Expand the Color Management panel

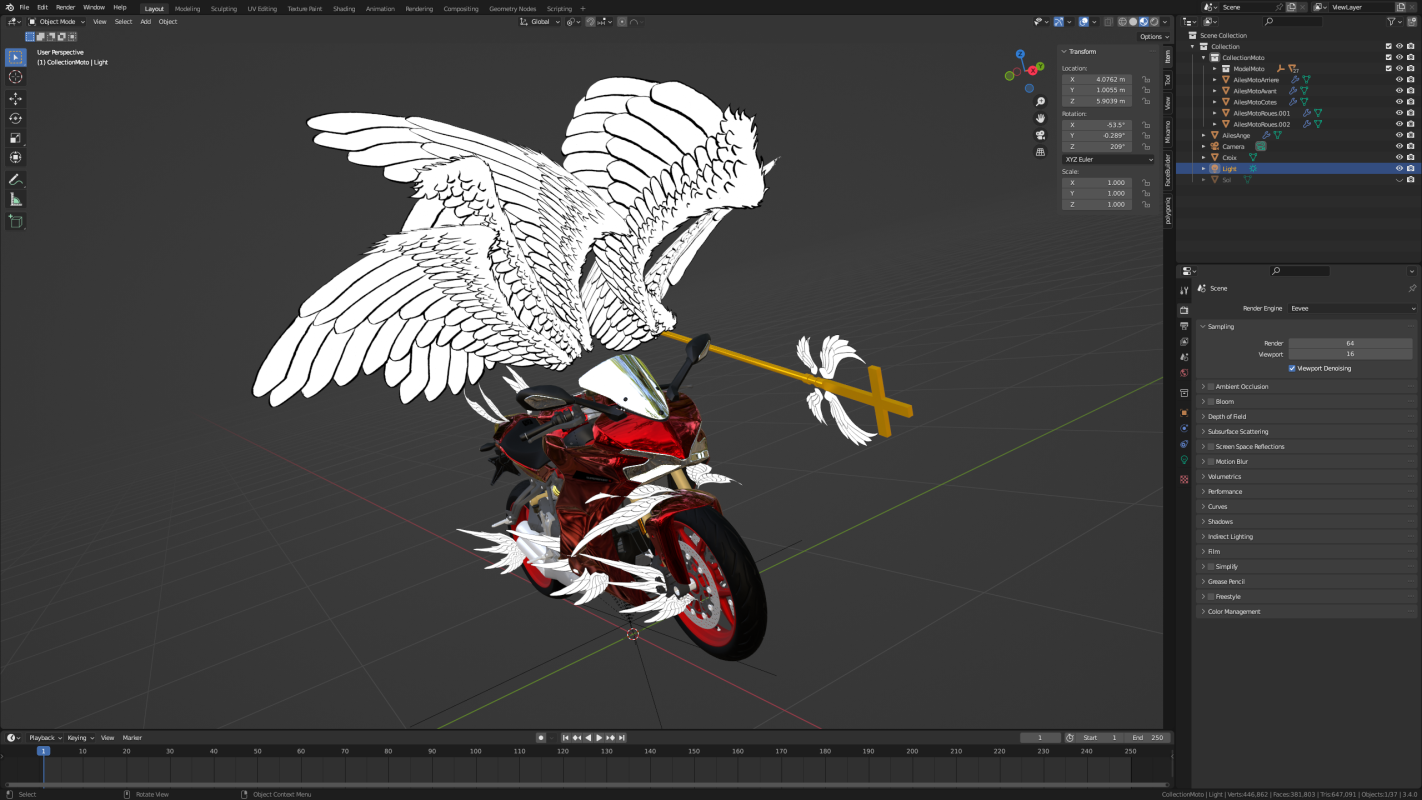pyautogui.click(x=1233, y=612)
